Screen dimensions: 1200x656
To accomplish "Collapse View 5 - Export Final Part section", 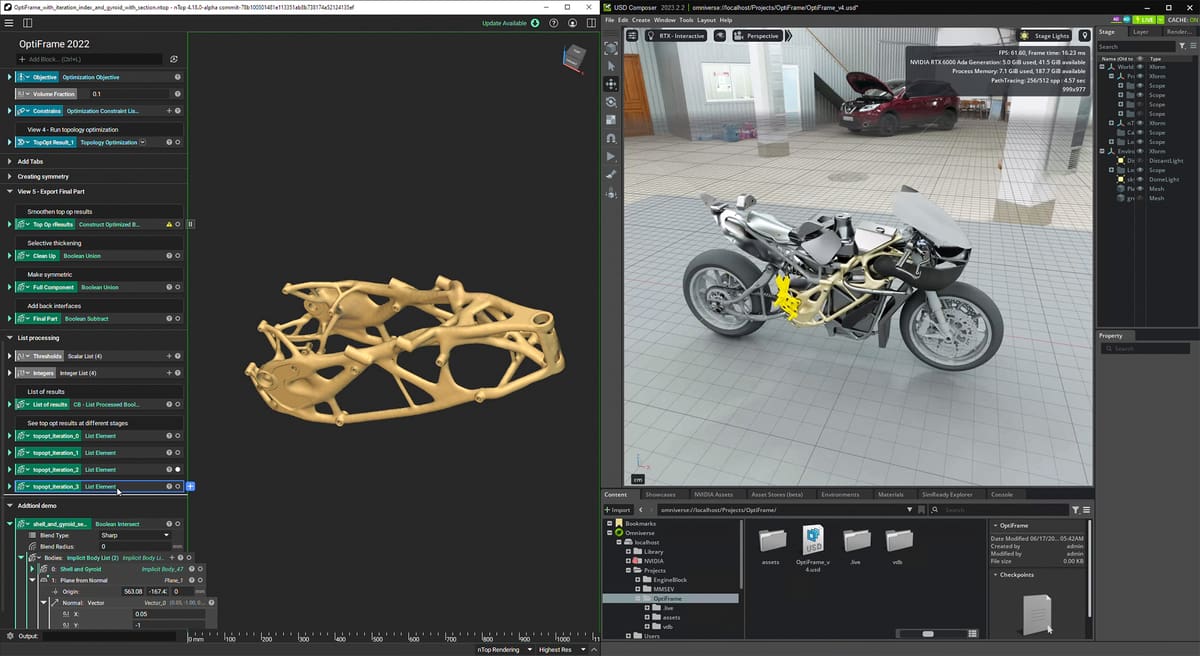I will (9, 191).
